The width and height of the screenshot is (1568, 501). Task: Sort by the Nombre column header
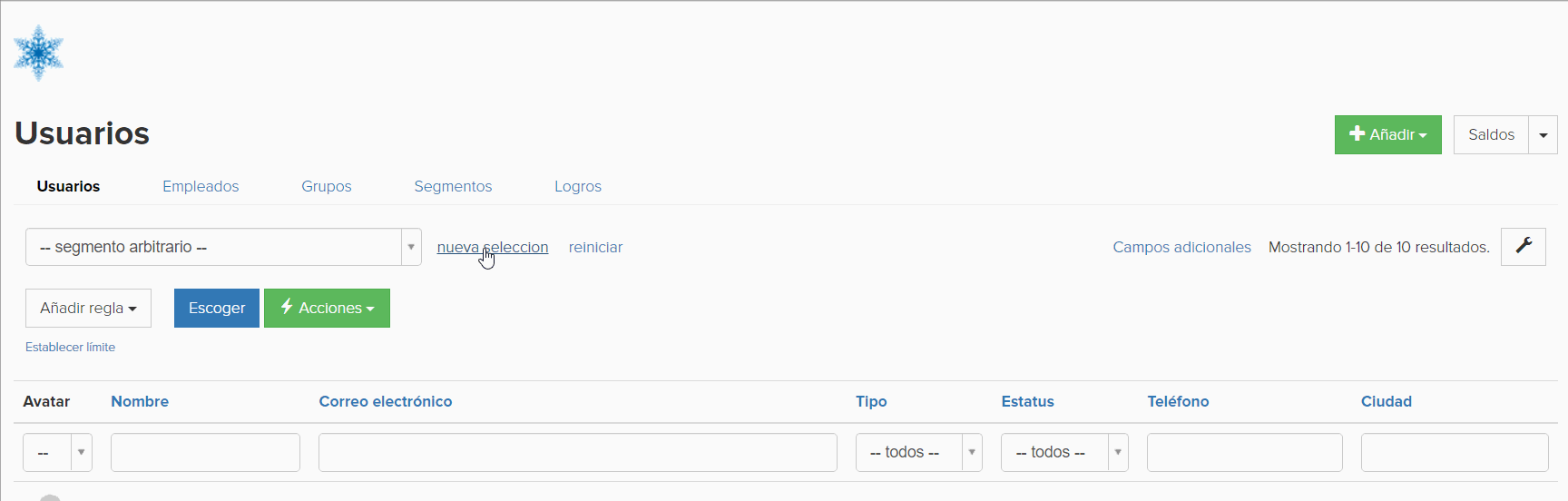[x=140, y=401]
